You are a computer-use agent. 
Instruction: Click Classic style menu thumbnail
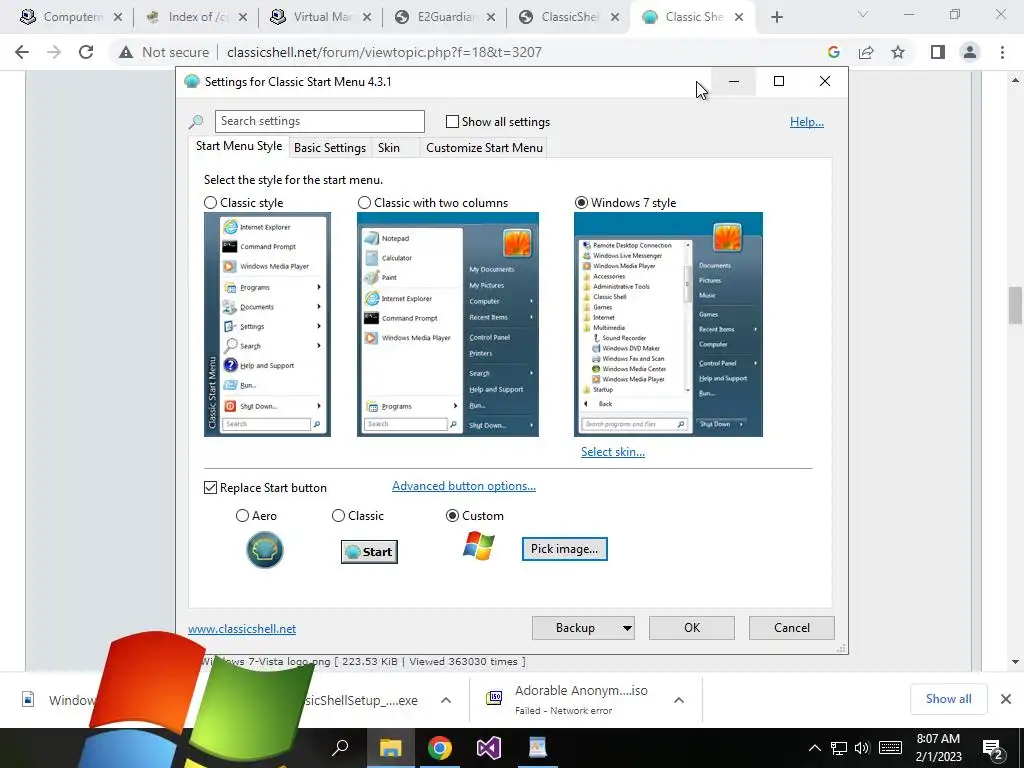(x=267, y=325)
